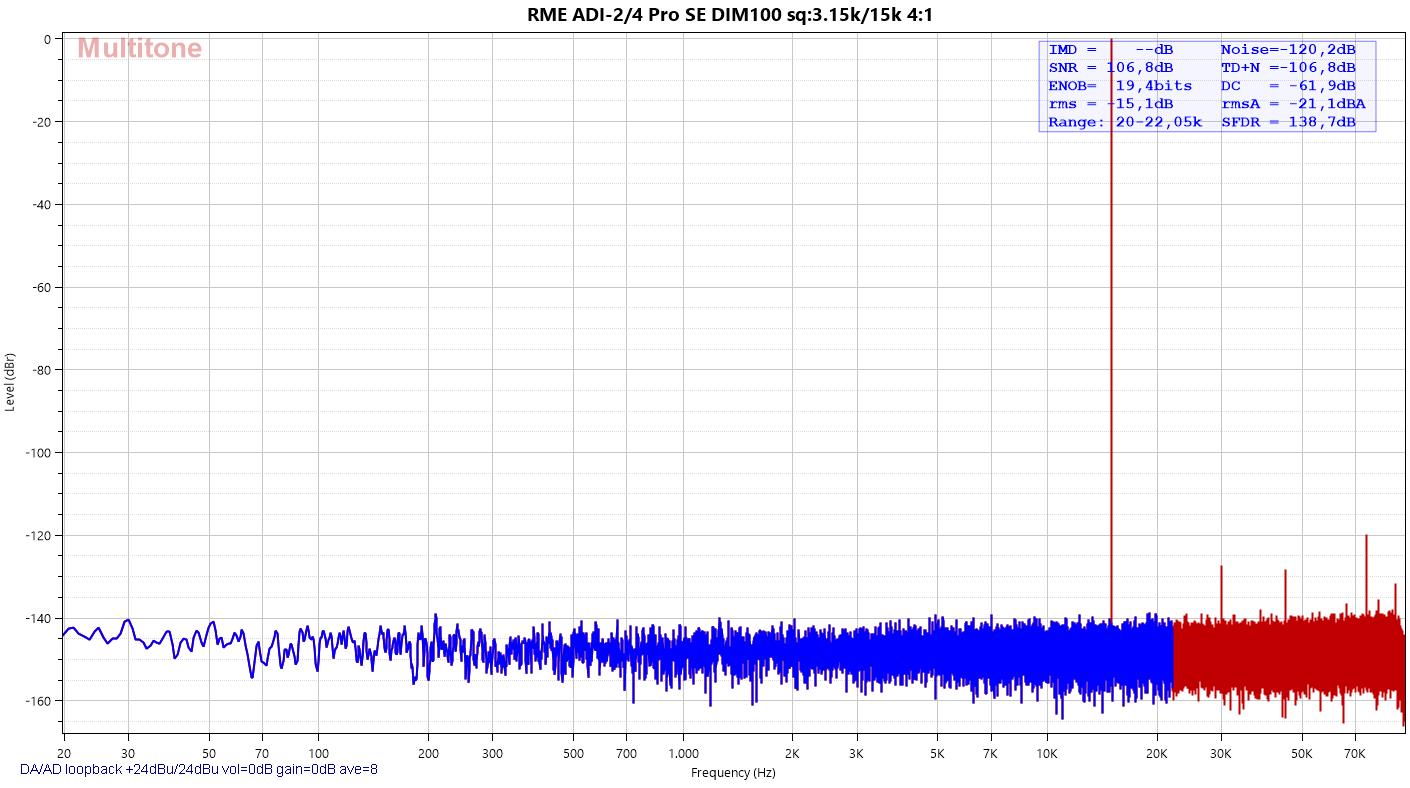The image size is (1410, 788).
Task: Click the "DC = -61,9dB" entry
Action: pyautogui.click(x=1288, y=85)
